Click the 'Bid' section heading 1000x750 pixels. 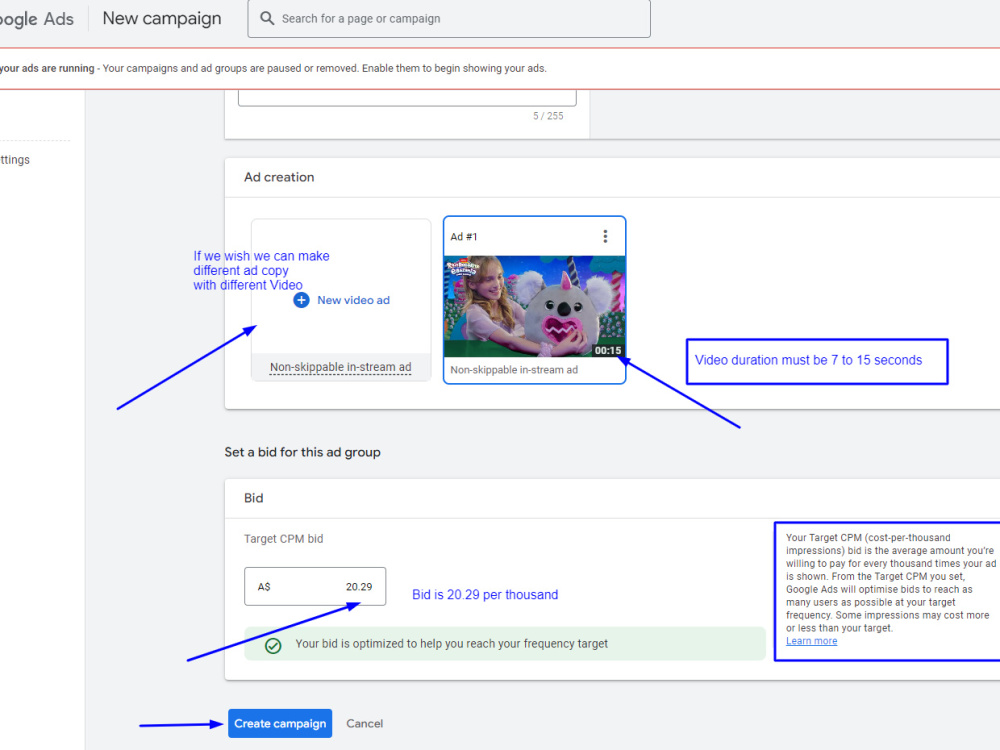coord(253,498)
